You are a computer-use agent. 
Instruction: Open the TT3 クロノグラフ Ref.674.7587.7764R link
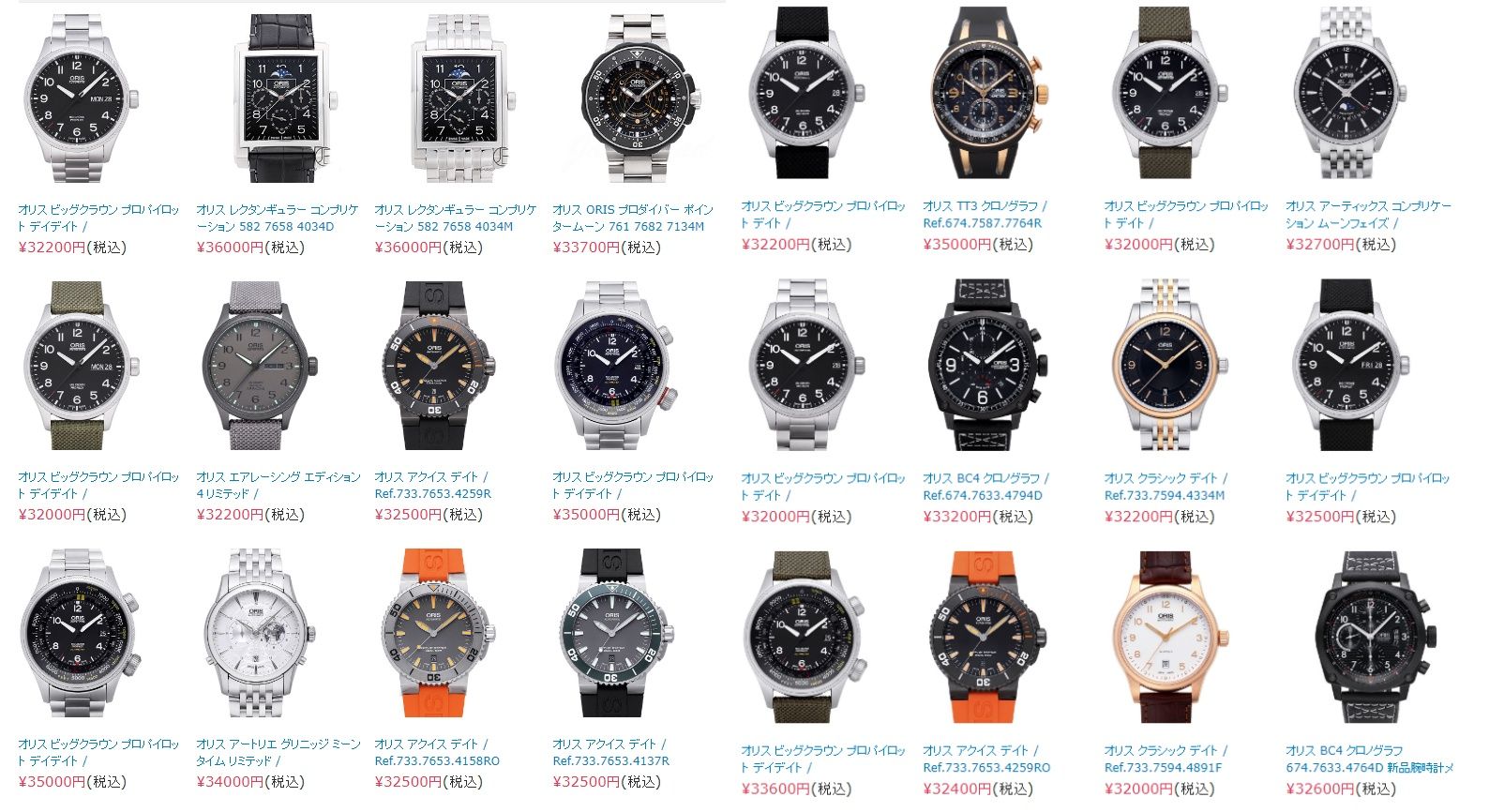985,214
